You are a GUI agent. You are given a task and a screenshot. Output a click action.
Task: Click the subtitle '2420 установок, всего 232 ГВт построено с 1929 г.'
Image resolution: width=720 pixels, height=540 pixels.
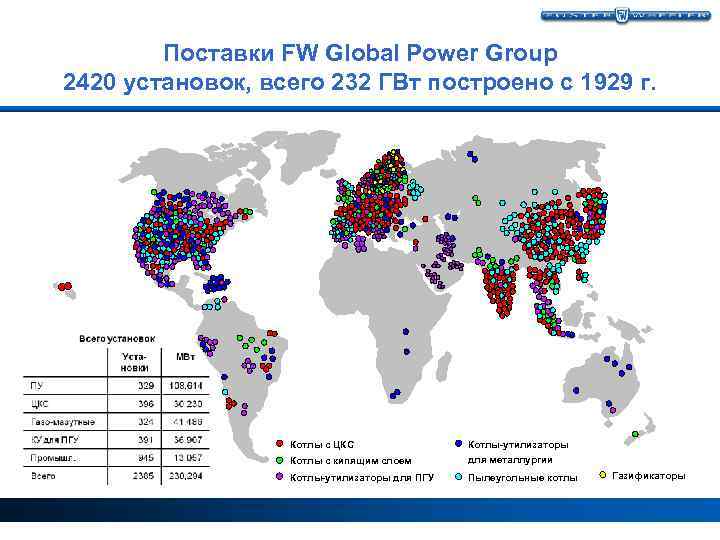click(x=360, y=83)
